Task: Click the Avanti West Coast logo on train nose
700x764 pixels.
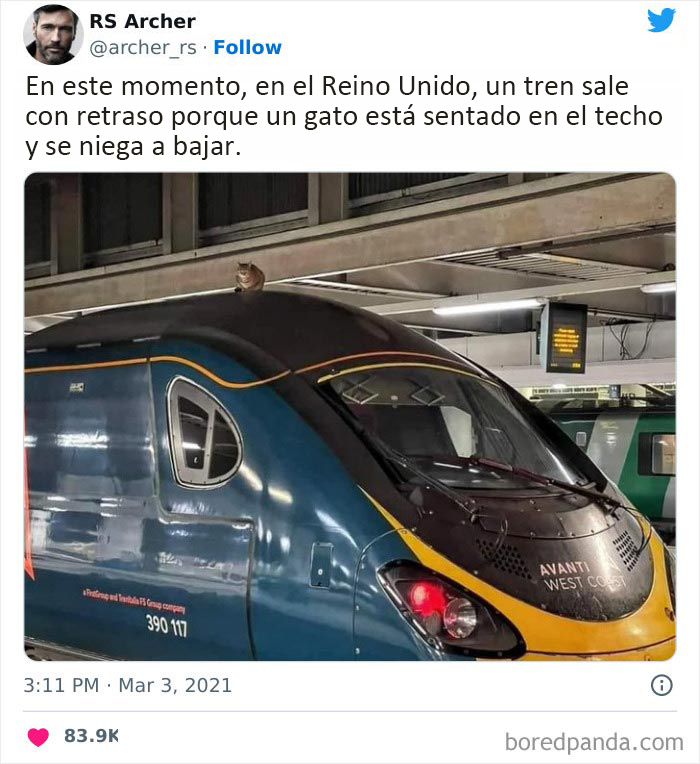Action: [x=582, y=576]
